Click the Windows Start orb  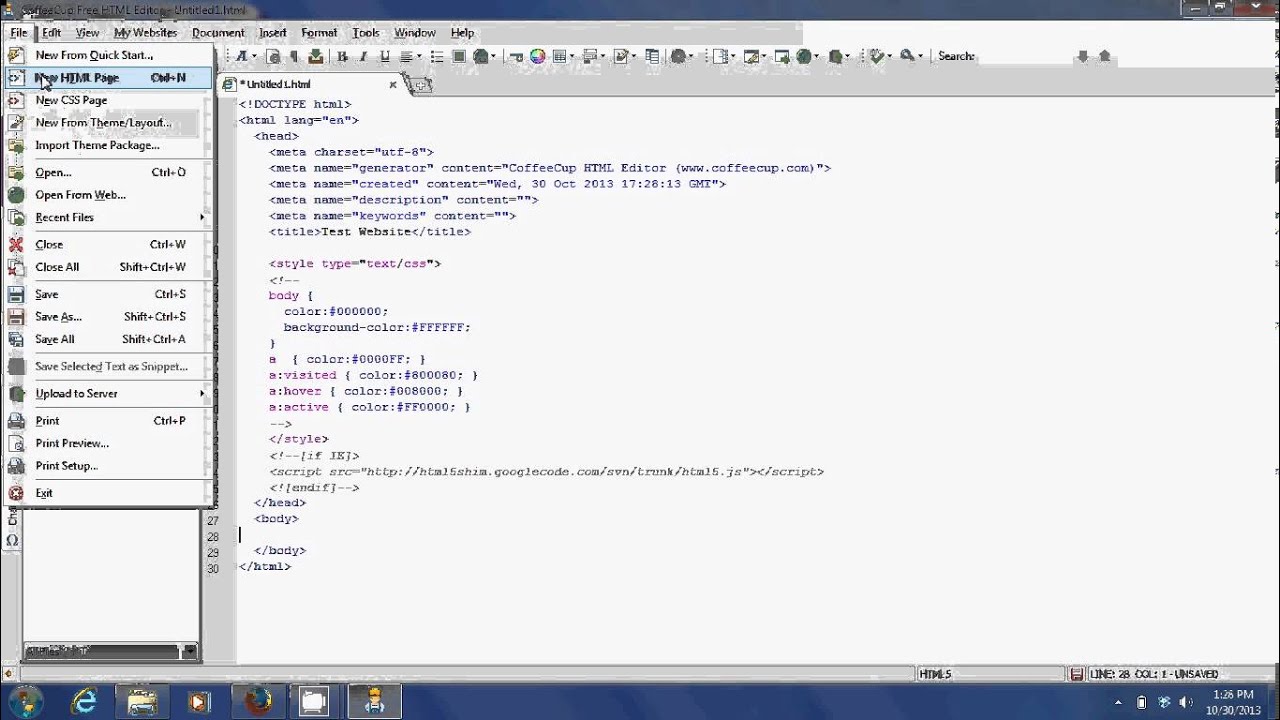[25, 701]
